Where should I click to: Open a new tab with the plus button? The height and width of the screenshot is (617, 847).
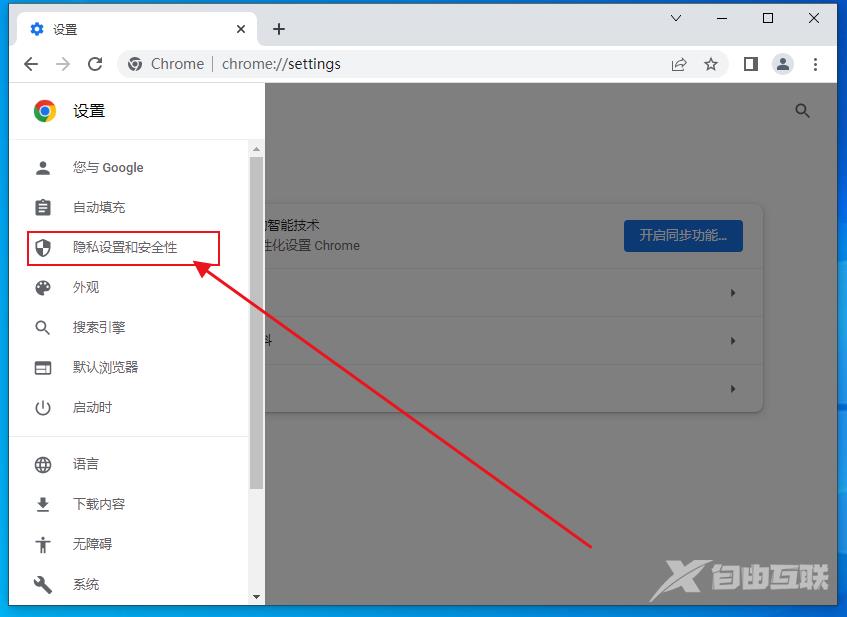pos(279,29)
